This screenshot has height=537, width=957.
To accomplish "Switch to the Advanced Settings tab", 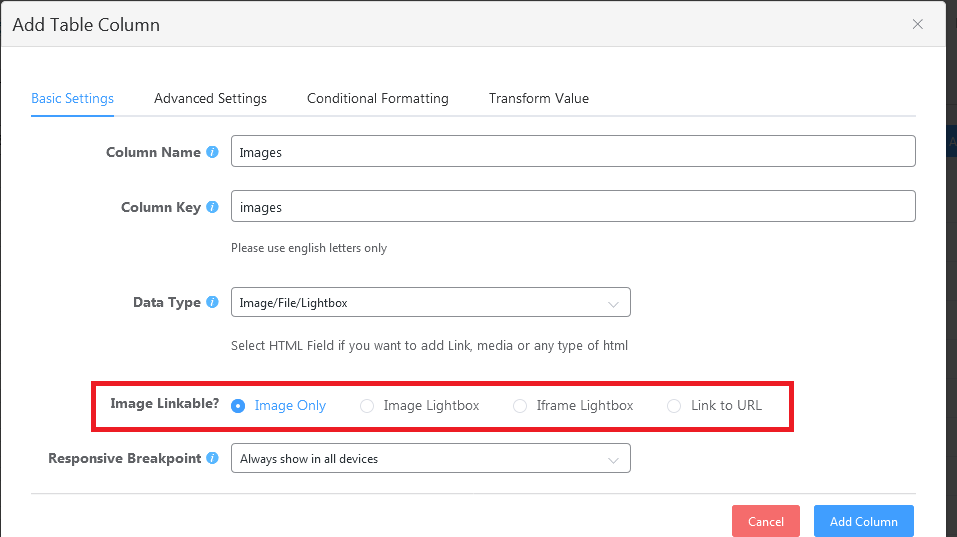I will (210, 98).
